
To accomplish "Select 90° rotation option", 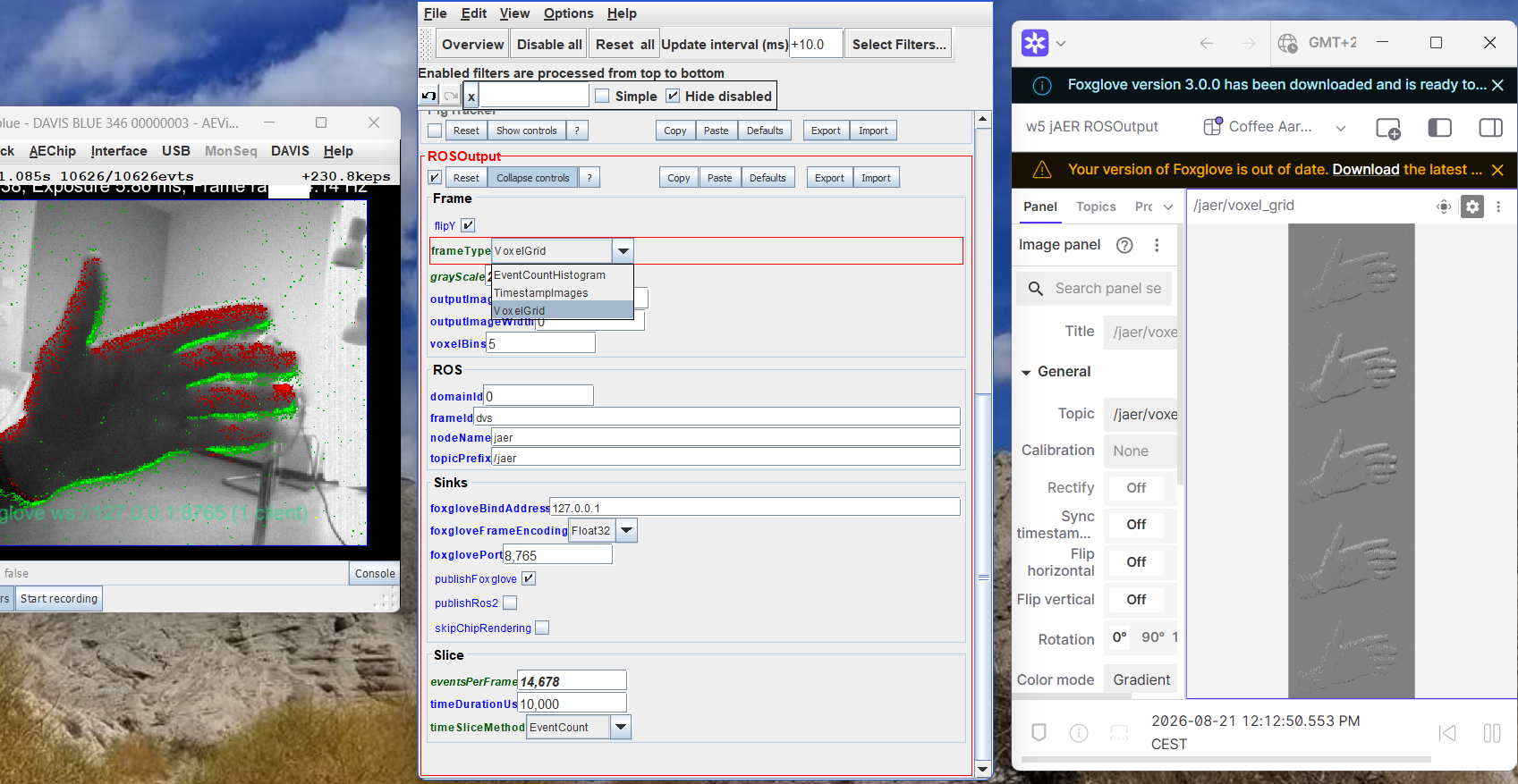I will point(1152,637).
